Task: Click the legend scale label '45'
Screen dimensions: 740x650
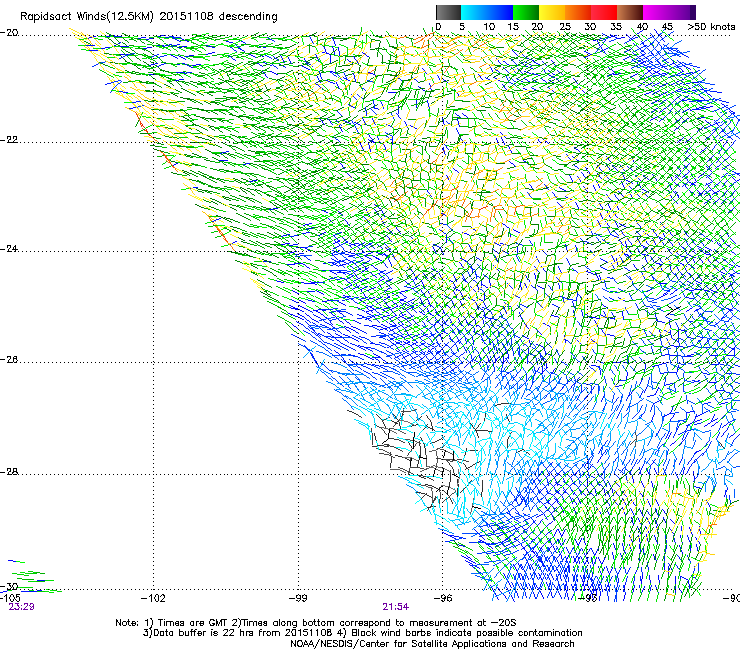Action: [667, 27]
